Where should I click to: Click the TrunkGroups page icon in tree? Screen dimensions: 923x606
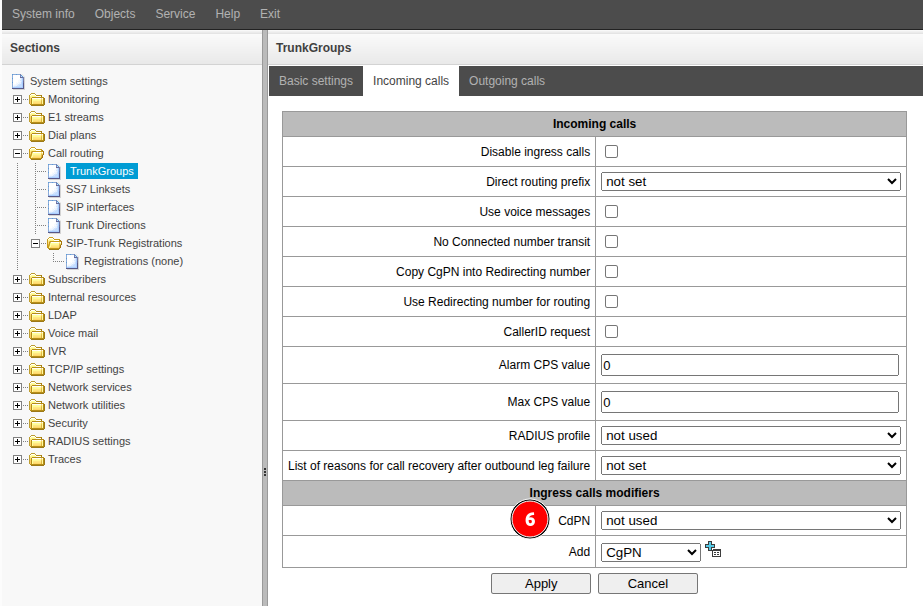click(x=55, y=171)
